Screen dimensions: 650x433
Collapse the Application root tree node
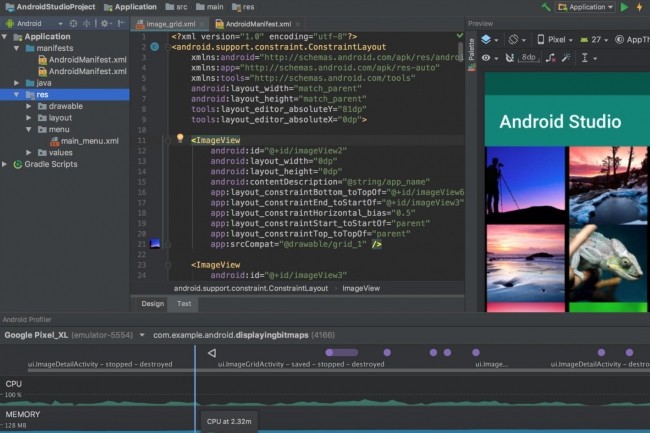click(5, 36)
